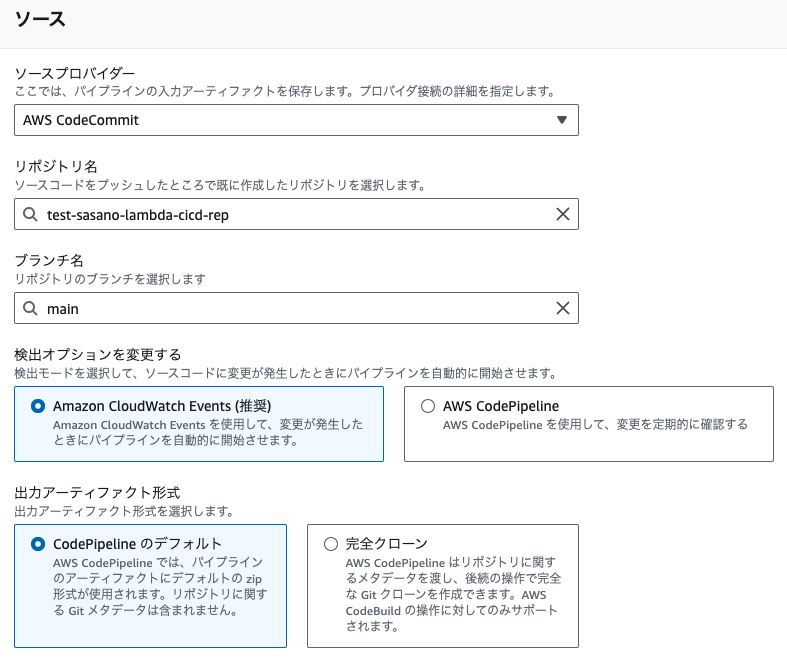
Task: Clear the branch name main
Action: [x=563, y=308]
